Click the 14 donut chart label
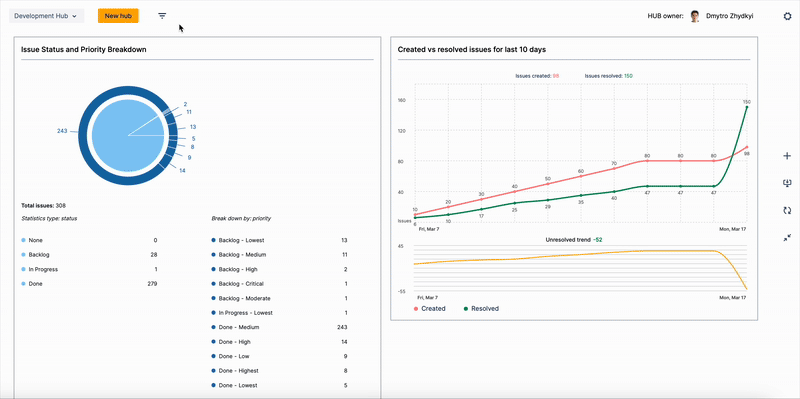Image resolution: width=800 pixels, height=399 pixels. (182, 170)
